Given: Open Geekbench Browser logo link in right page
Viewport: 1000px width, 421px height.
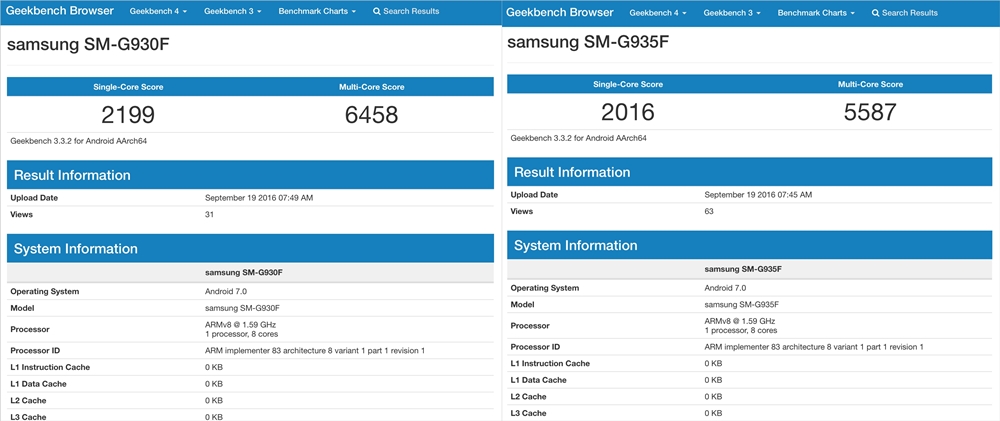Looking at the screenshot, I should [x=560, y=12].
